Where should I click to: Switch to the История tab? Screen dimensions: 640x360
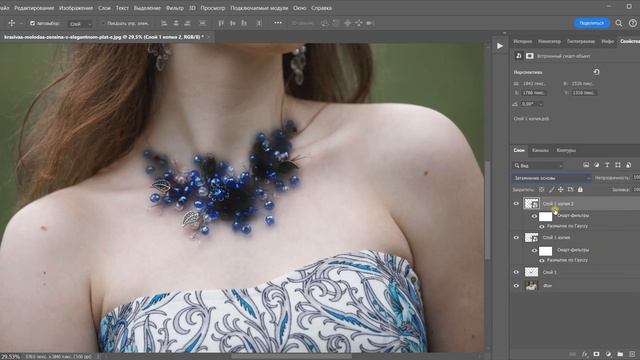(522, 41)
